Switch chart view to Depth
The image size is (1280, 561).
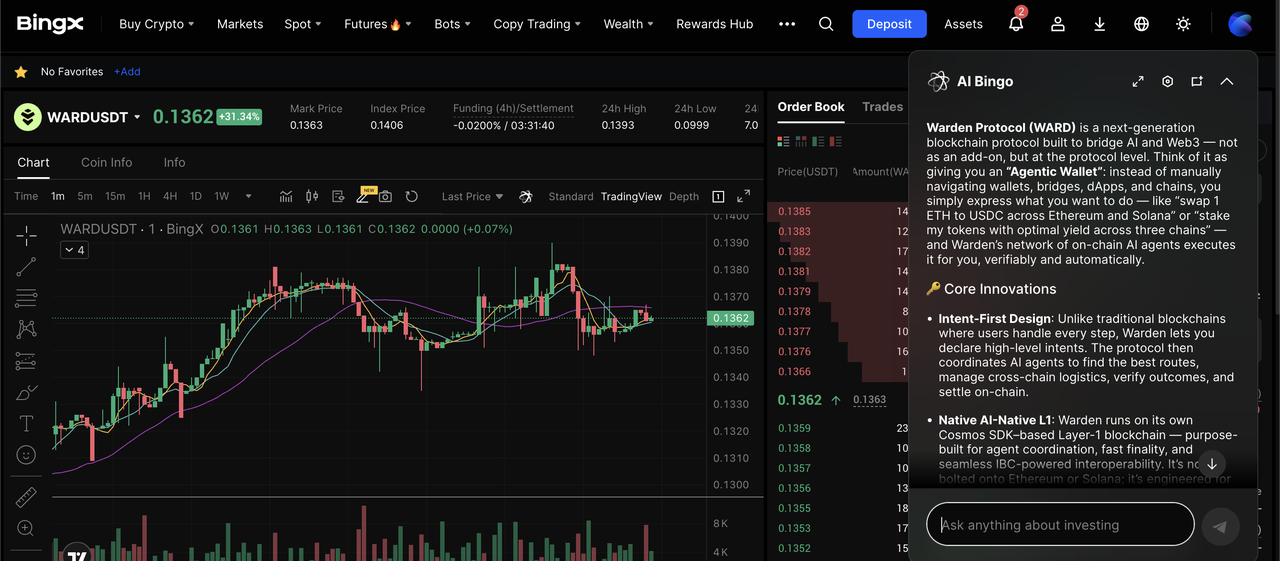pyautogui.click(x=684, y=197)
